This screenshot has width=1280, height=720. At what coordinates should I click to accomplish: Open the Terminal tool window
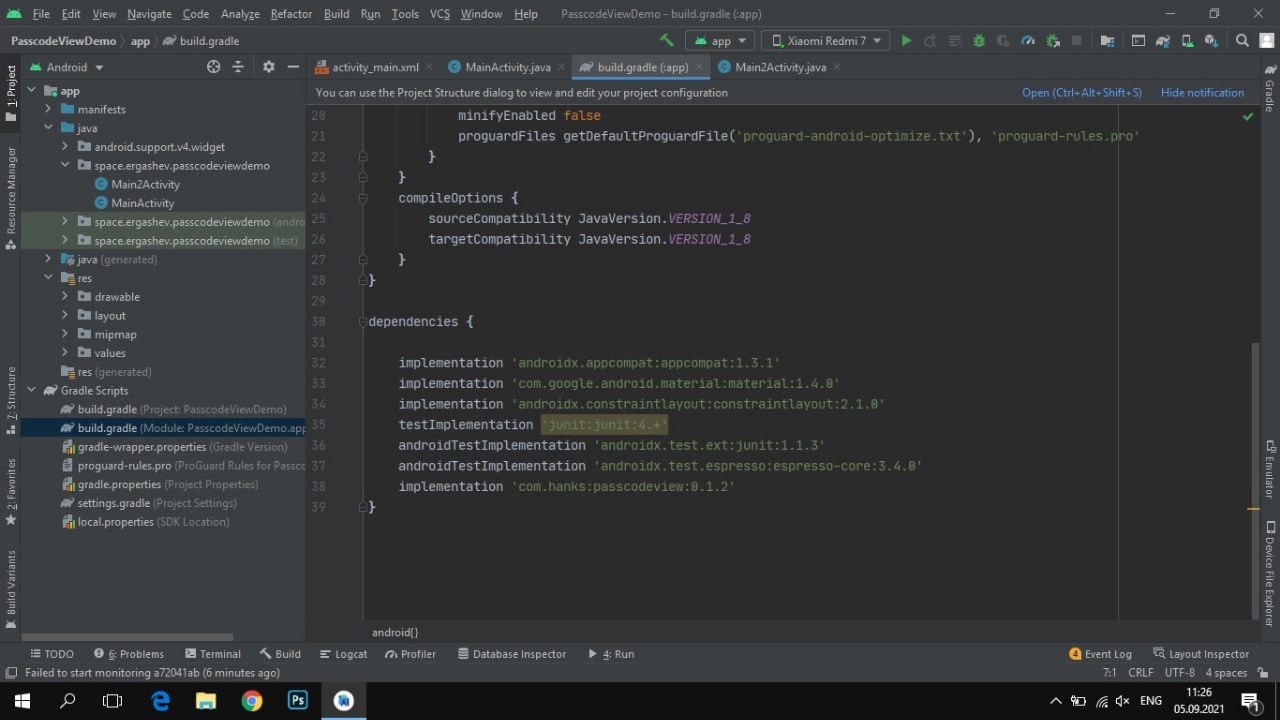click(213, 654)
